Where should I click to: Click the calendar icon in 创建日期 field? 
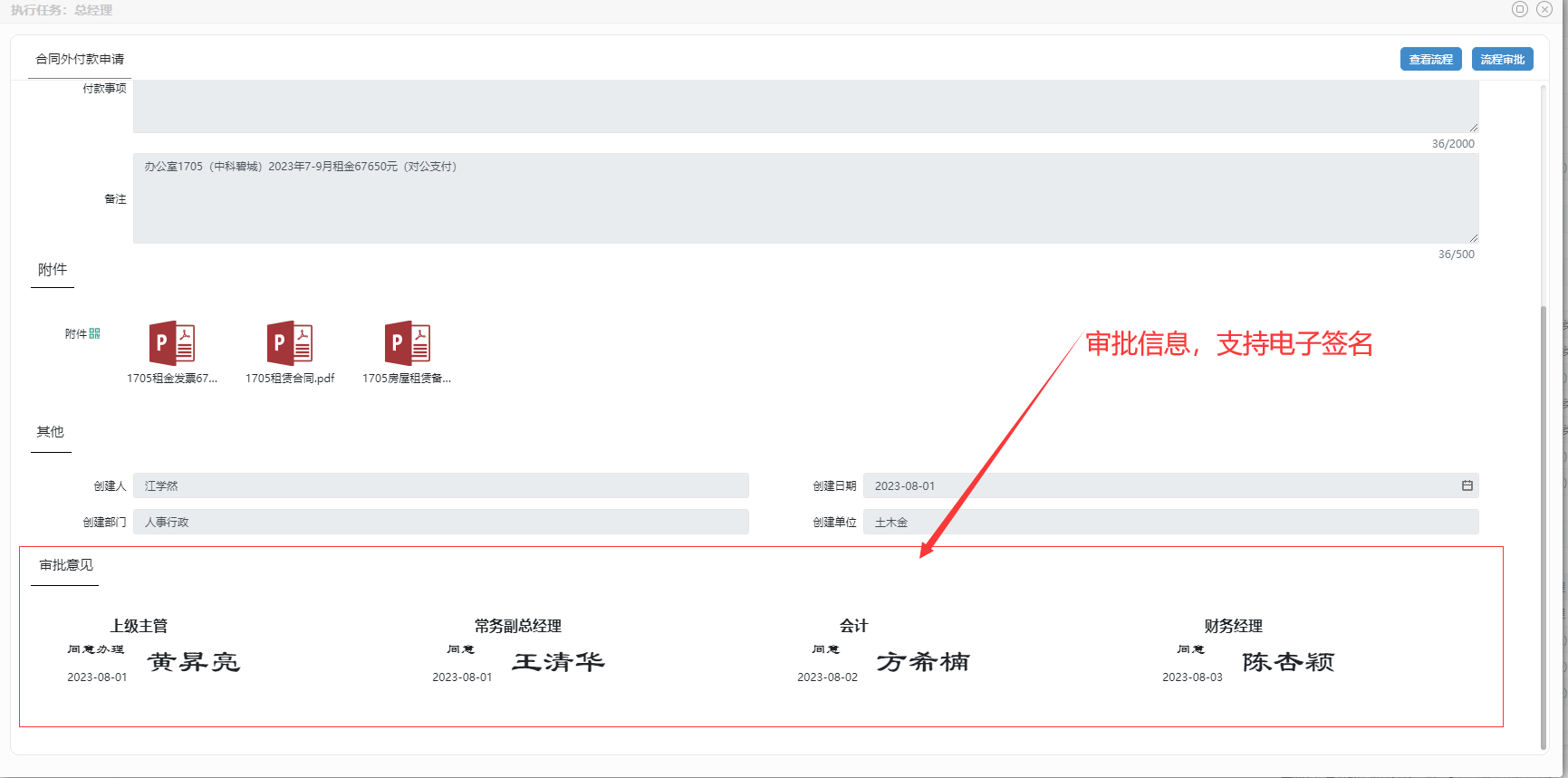(x=1467, y=485)
